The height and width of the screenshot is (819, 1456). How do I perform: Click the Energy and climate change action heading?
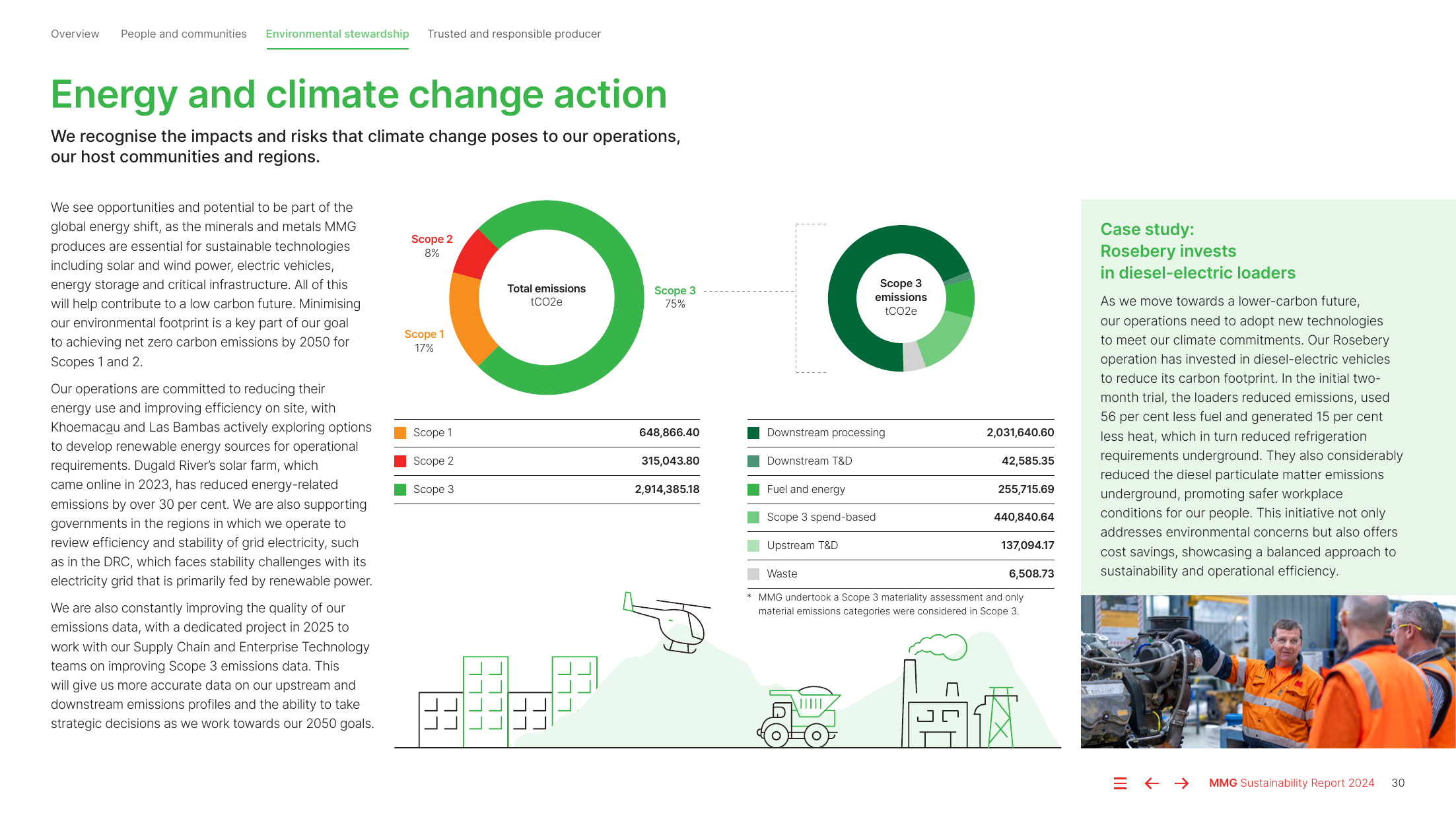tap(359, 94)
